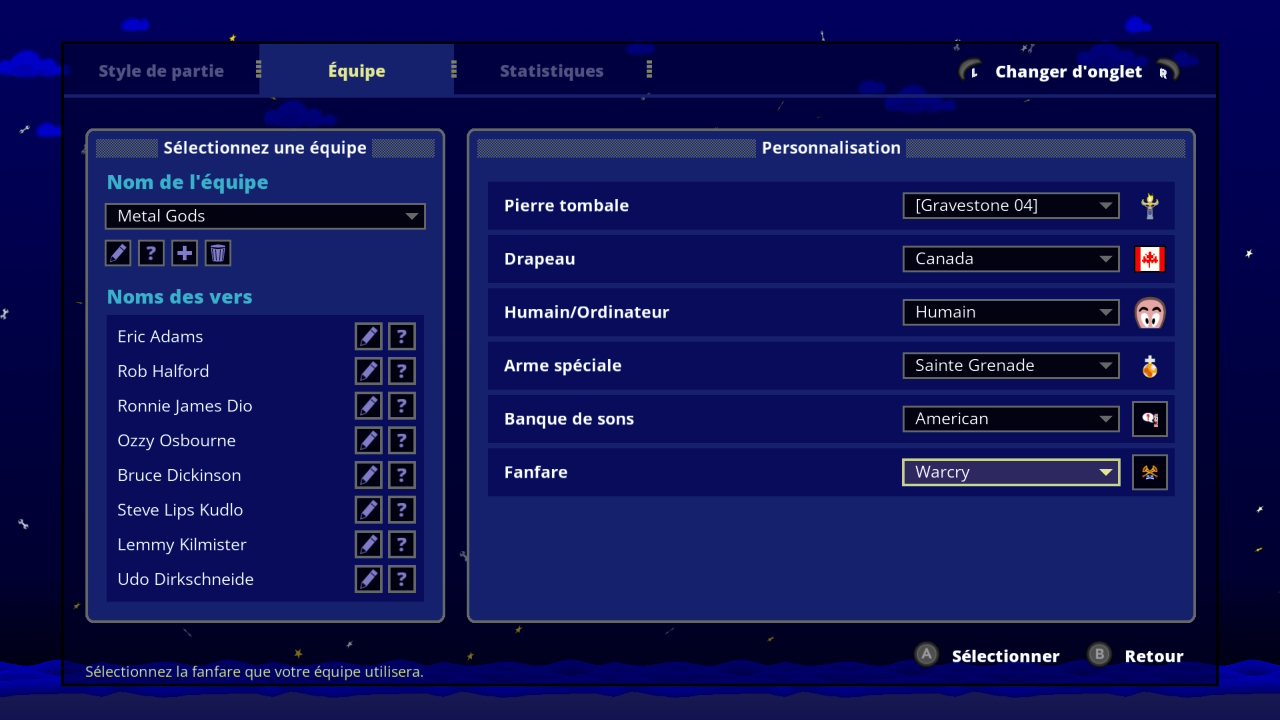Image resolution: width=1280 pixels, height=720 pixels.
Task: Randomize name for Rob Halford
Action: point(402,371)
